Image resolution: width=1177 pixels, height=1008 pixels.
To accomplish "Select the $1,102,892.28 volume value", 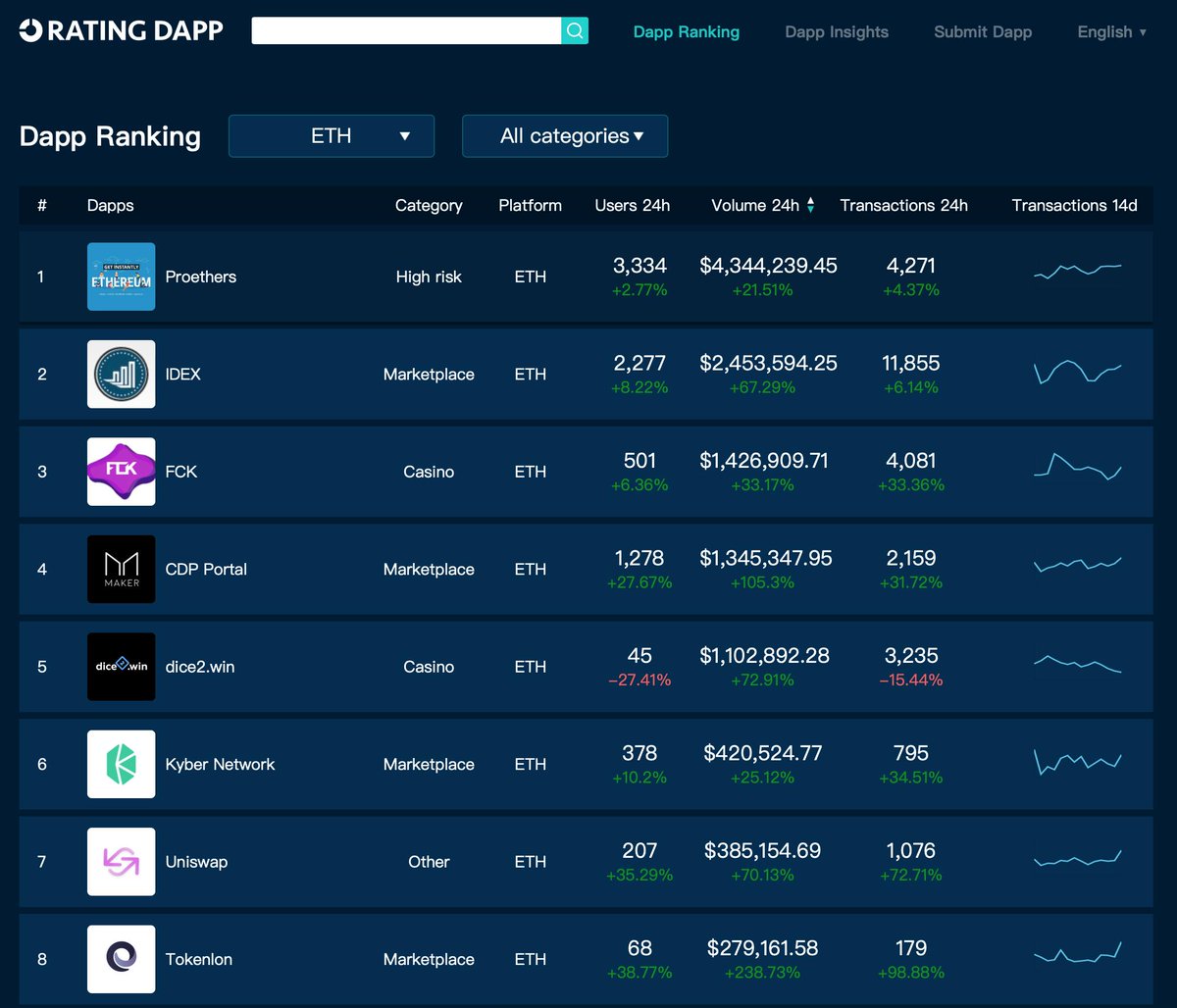I will coord(765,656).
